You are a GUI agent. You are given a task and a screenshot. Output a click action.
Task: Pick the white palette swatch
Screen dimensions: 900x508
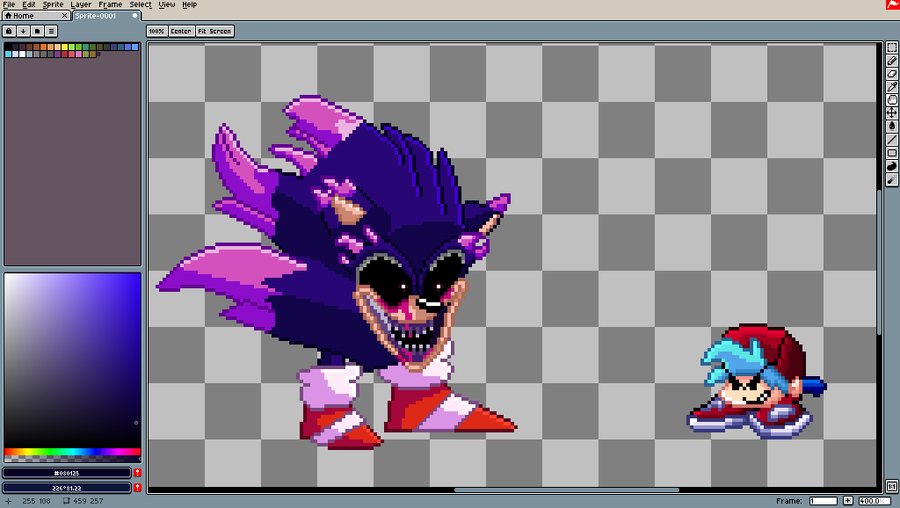(22, 54)
